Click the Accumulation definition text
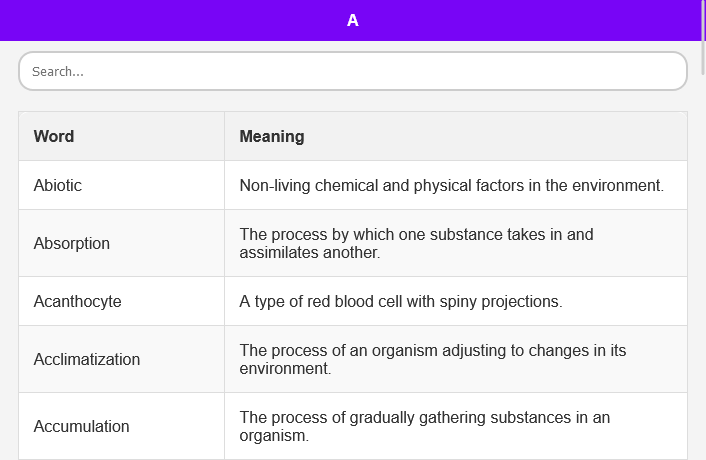This screenshot has width=706, height=460. 424,426
